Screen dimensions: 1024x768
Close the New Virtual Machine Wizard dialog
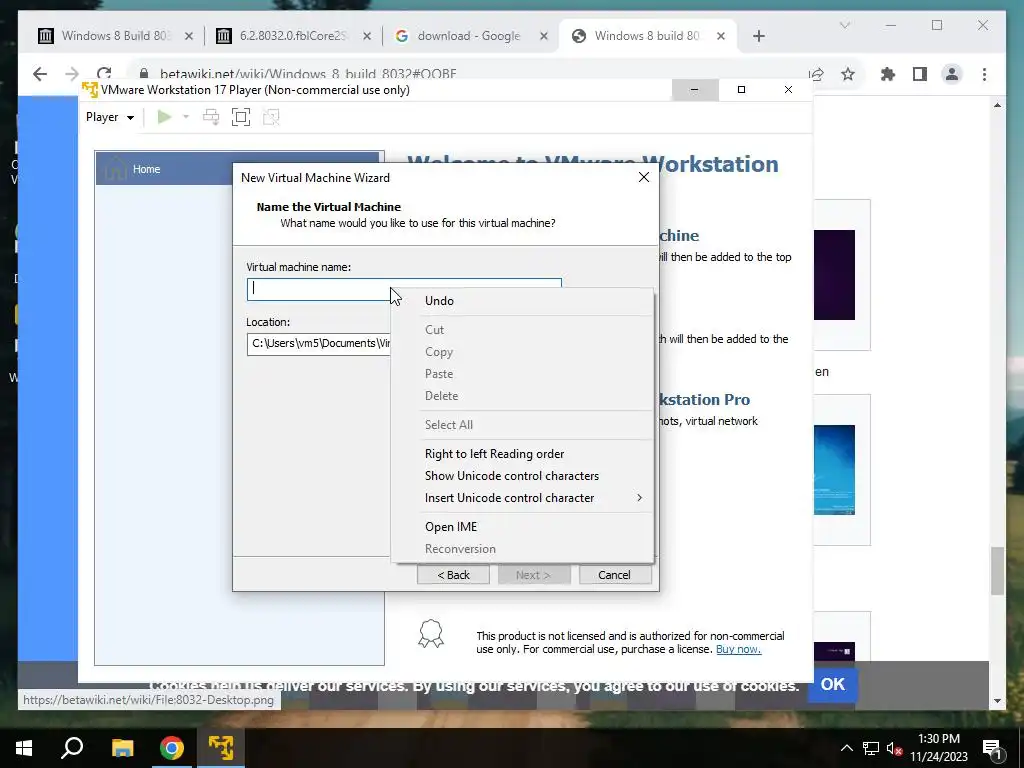[644, 178]
